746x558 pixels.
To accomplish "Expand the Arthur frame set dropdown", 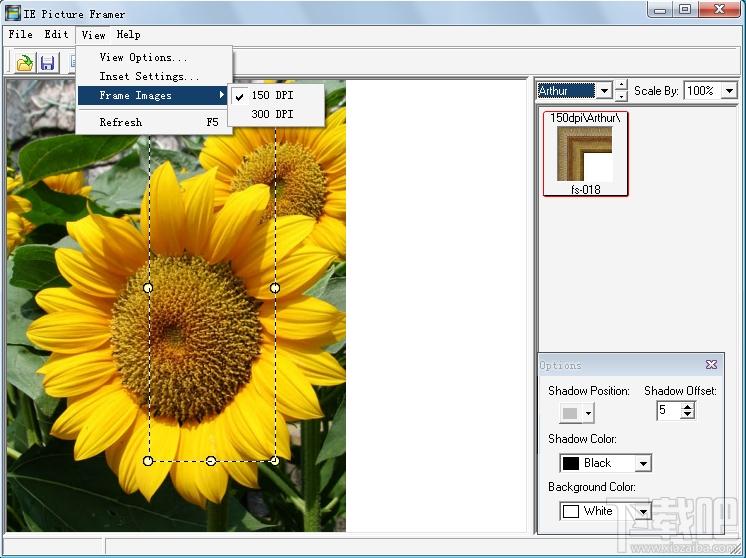I will 604,90.
